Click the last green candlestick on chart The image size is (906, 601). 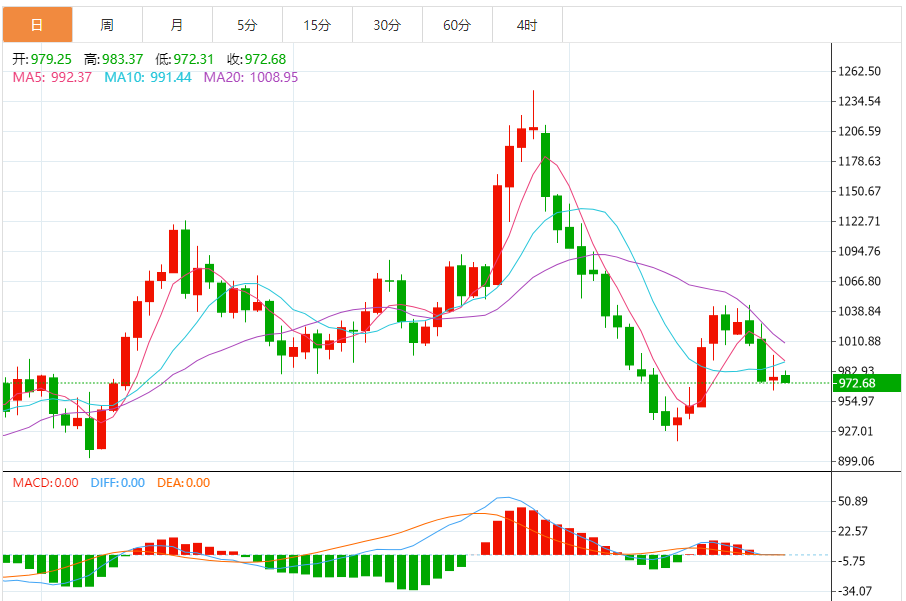(785, 378)
